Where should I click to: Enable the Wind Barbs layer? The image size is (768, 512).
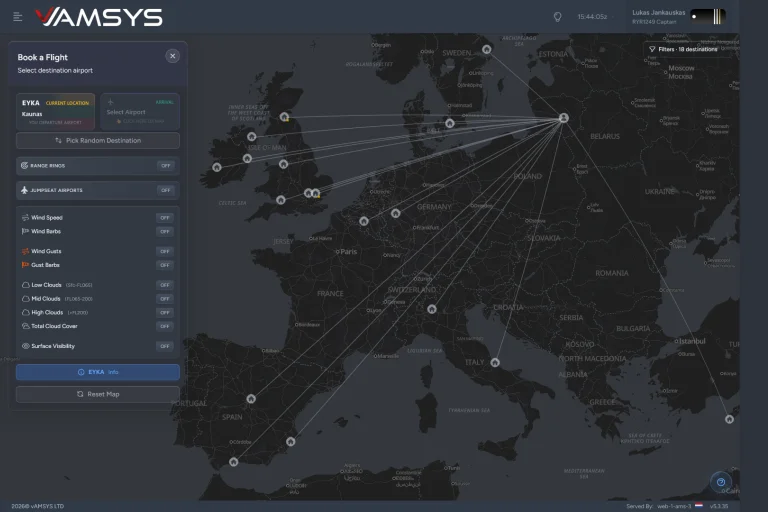coord(165,231)
